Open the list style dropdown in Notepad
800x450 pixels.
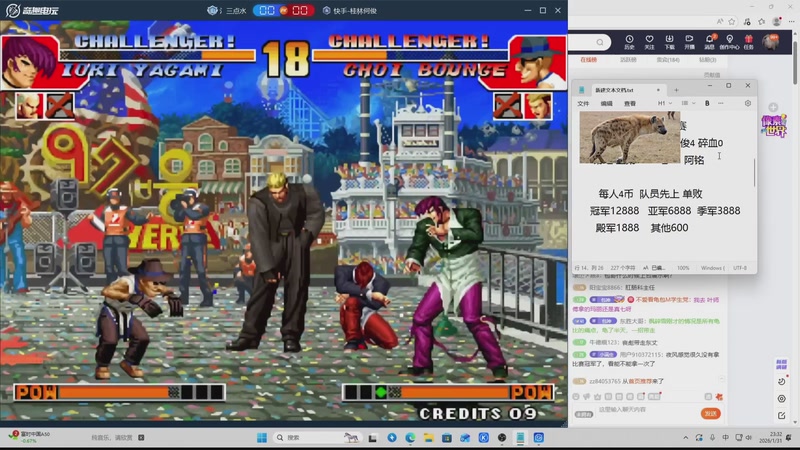688,103
